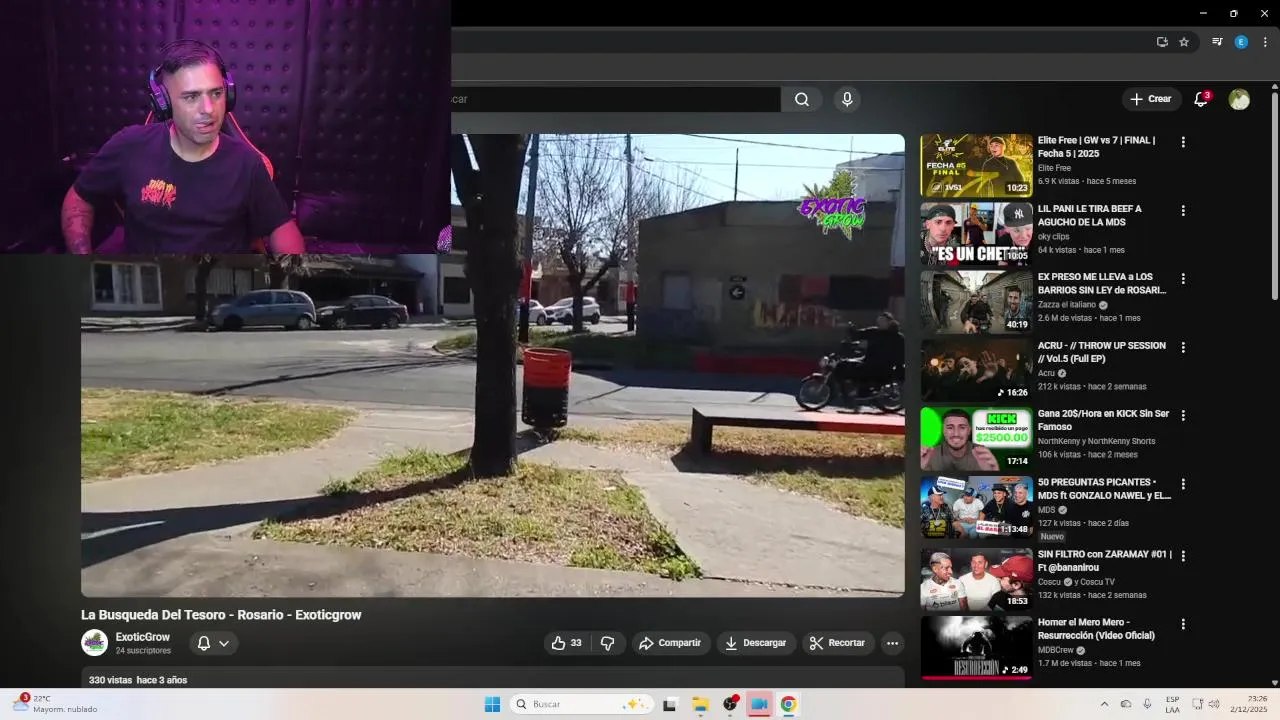Click Recortar clip button
This screenshot has height=720, width=1280.
click(837, 643)
